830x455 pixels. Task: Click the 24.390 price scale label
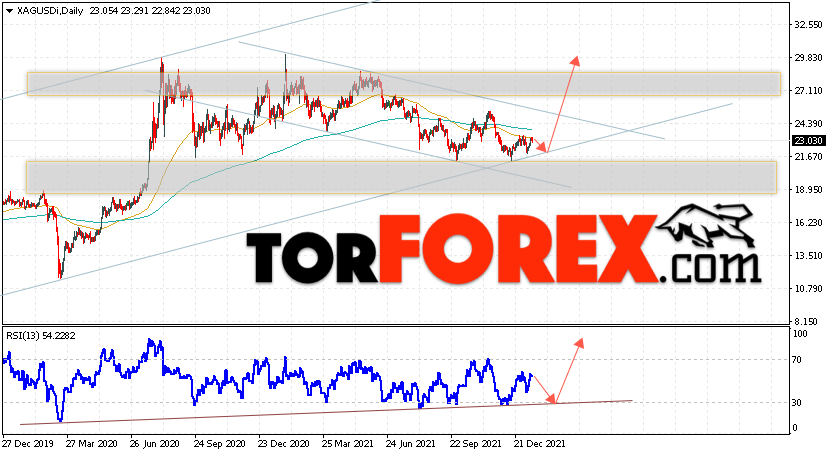coord(808,124)
